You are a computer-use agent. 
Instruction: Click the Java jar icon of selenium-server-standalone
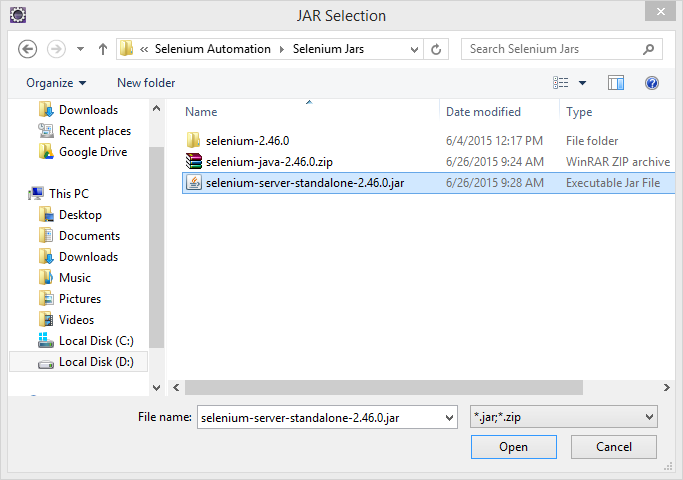click(193, 183)
